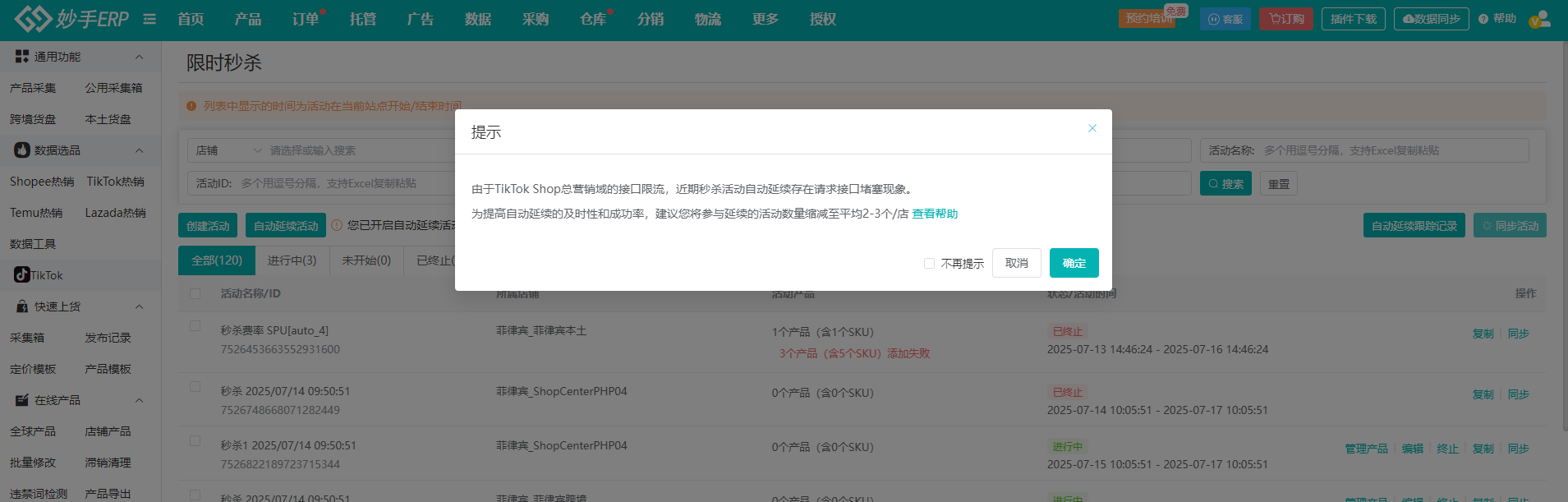Collapse the 通用功能 sidebar section

139,57
